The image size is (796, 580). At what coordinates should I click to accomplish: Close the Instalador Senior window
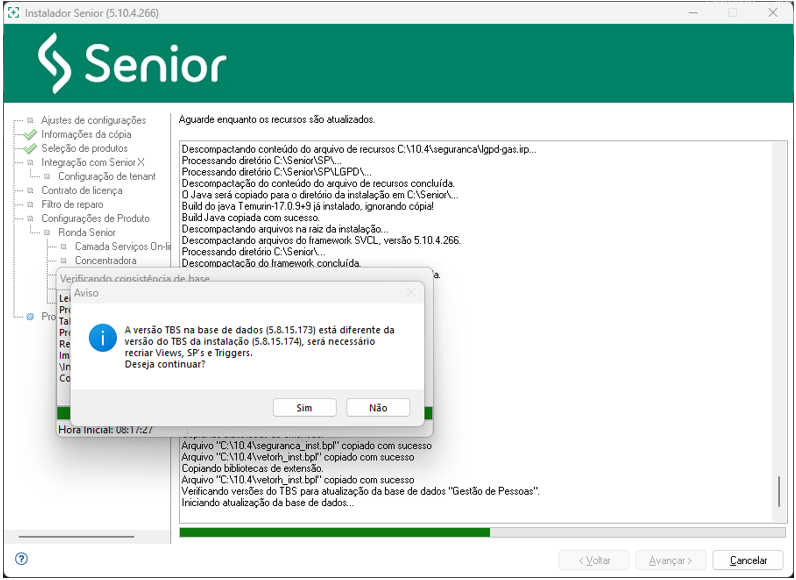[773, 13]
